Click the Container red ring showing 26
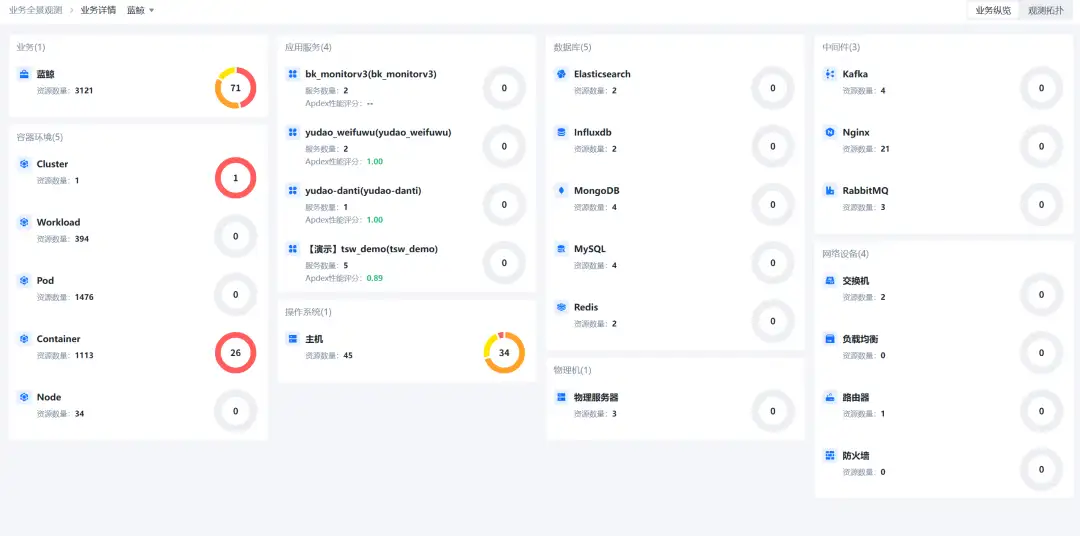The image size is (1080, 536). coord(236,353)
